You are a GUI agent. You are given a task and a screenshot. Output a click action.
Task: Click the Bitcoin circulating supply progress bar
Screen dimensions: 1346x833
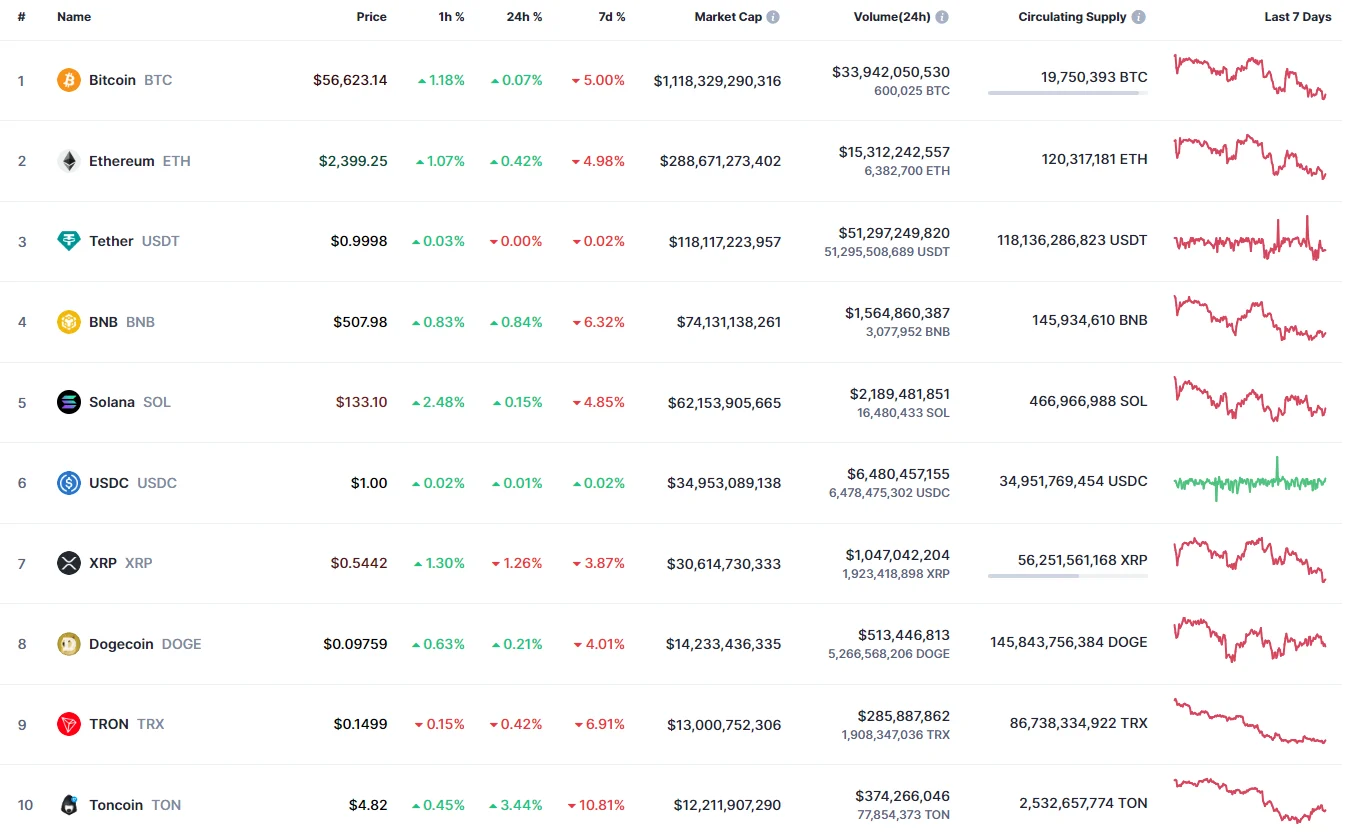(1067, 93)
